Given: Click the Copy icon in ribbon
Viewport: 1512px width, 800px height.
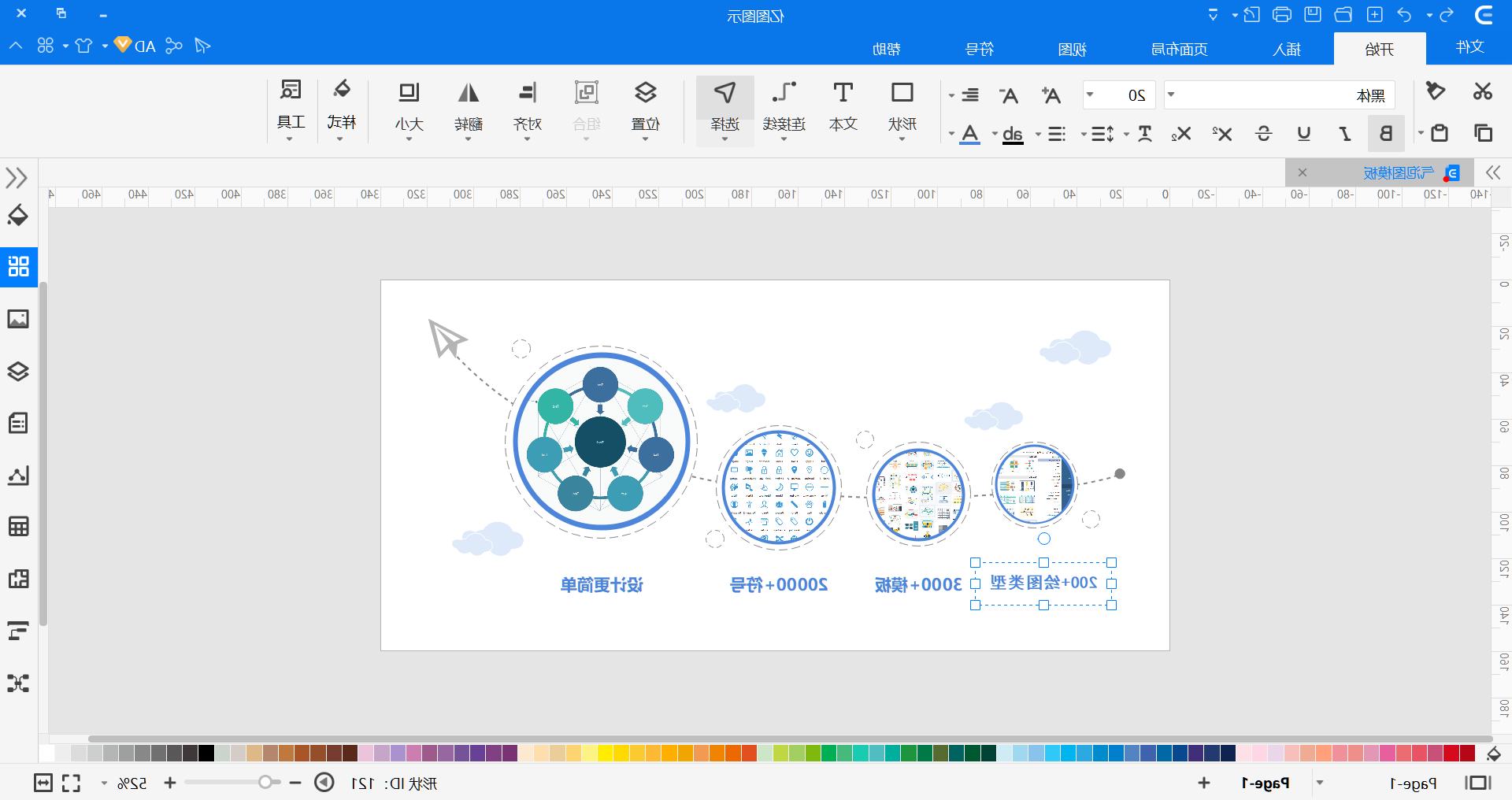Looking at the screenshot, I should click(x=1483, y=133).
